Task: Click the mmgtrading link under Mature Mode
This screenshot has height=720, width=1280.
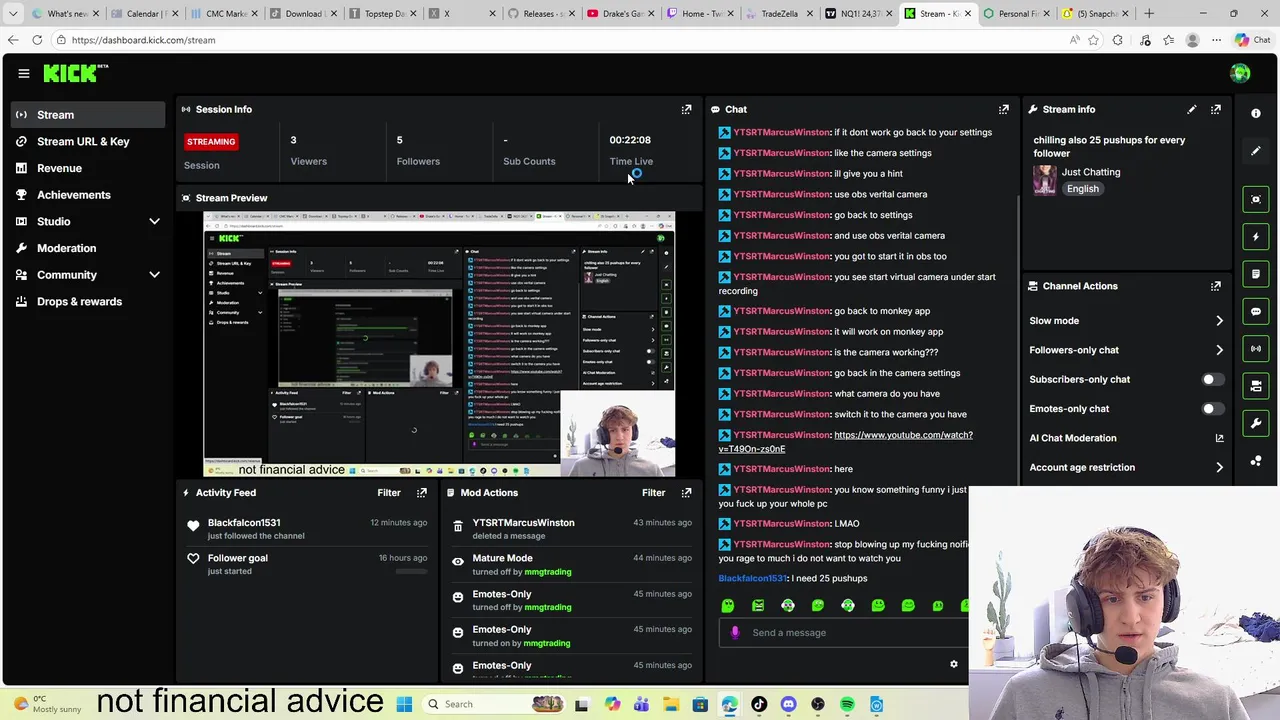Action: (548, 571)
